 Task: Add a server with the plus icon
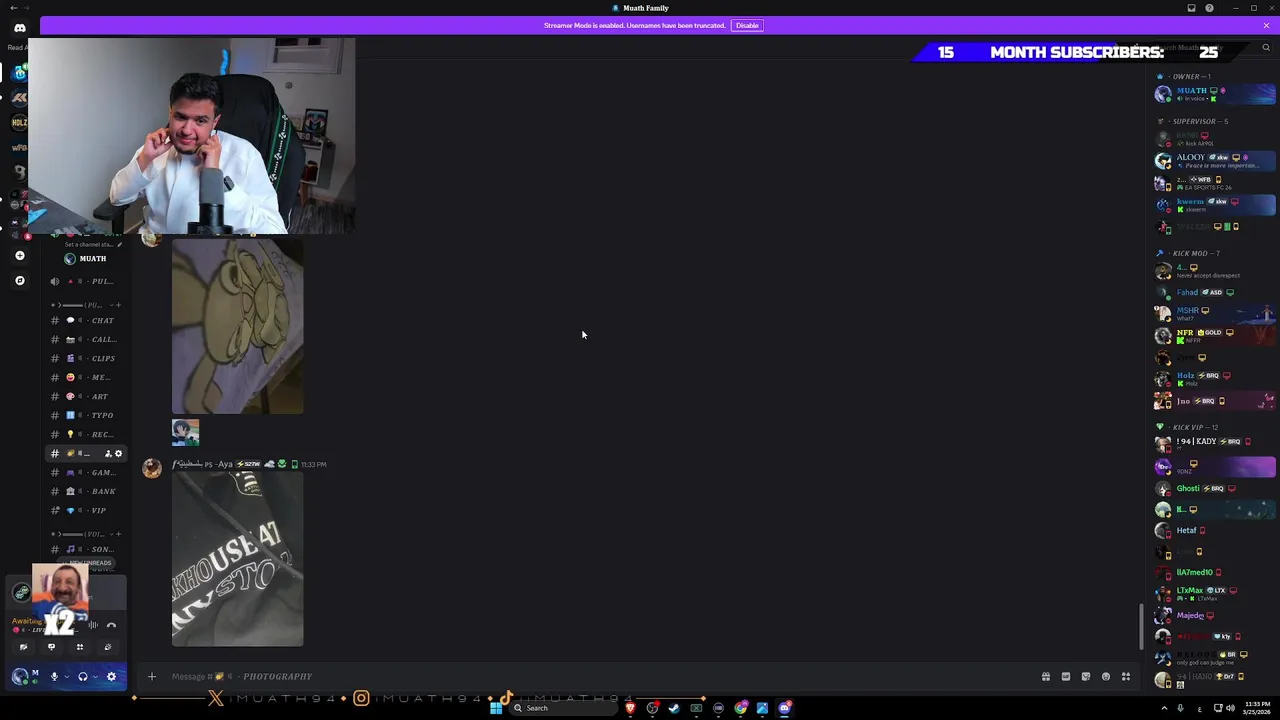click(x=20, y=256)
